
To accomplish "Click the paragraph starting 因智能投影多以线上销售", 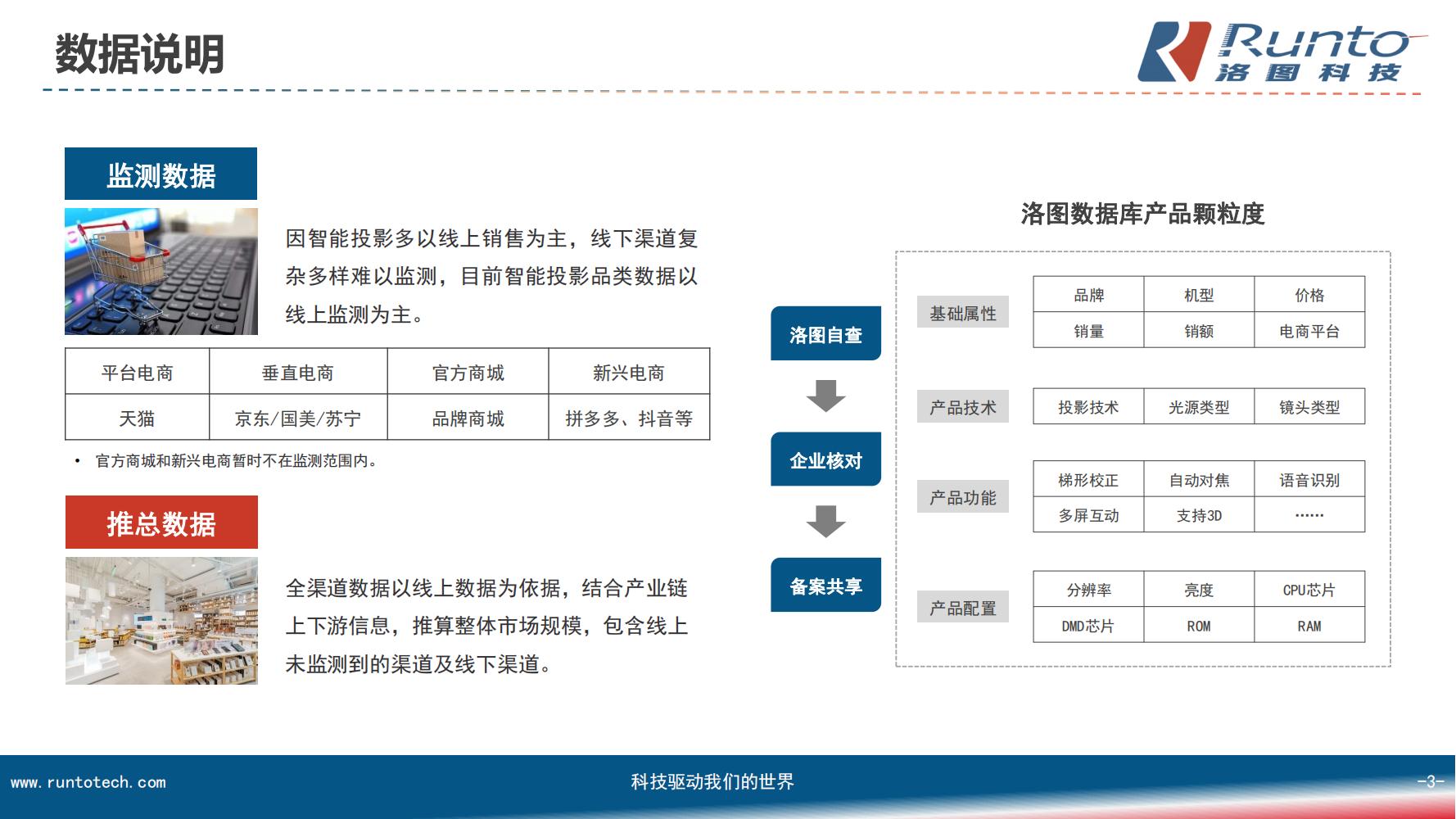I will click(x=491, y=276).
